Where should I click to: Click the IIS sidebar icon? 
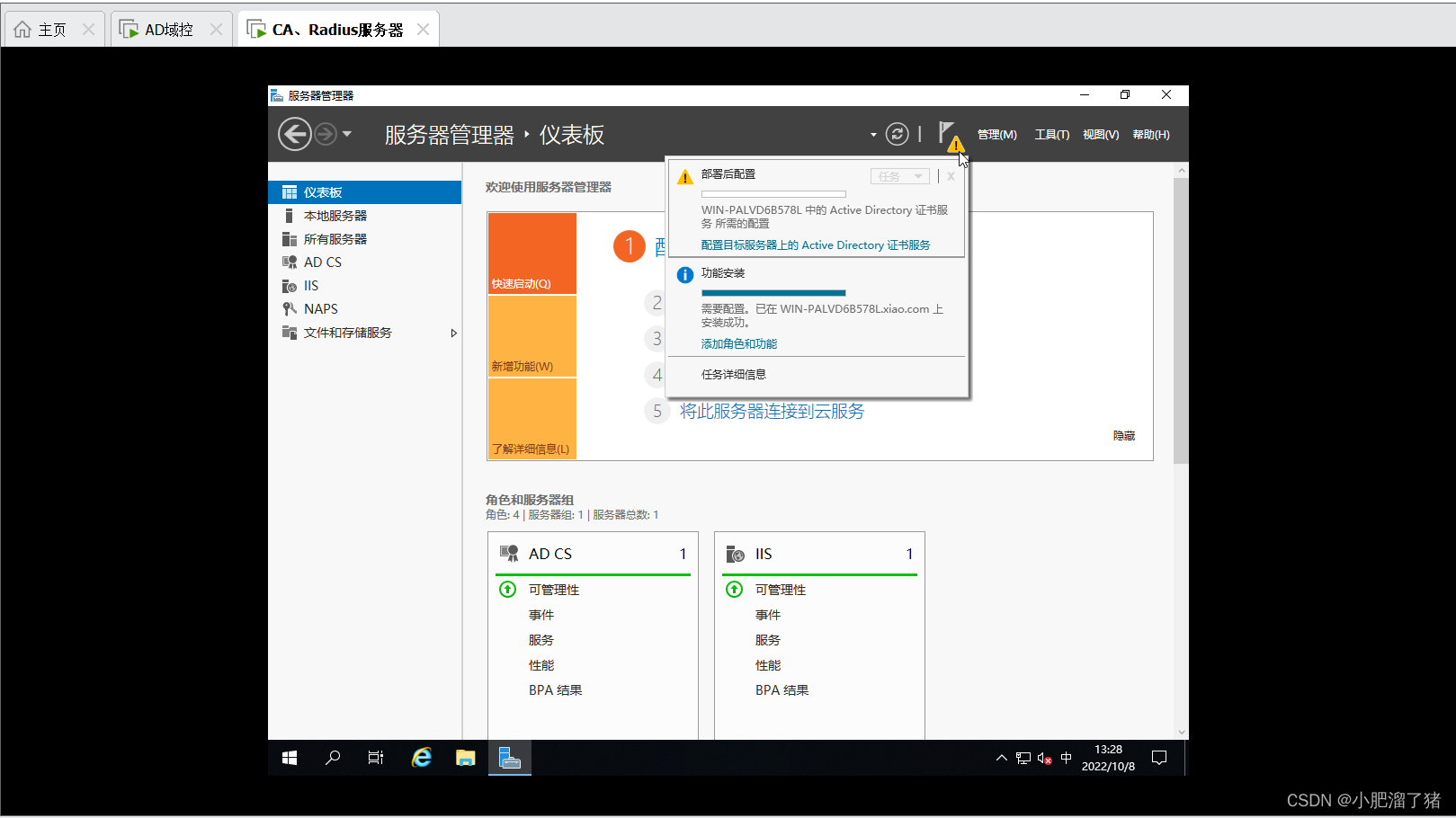[290, 286]
